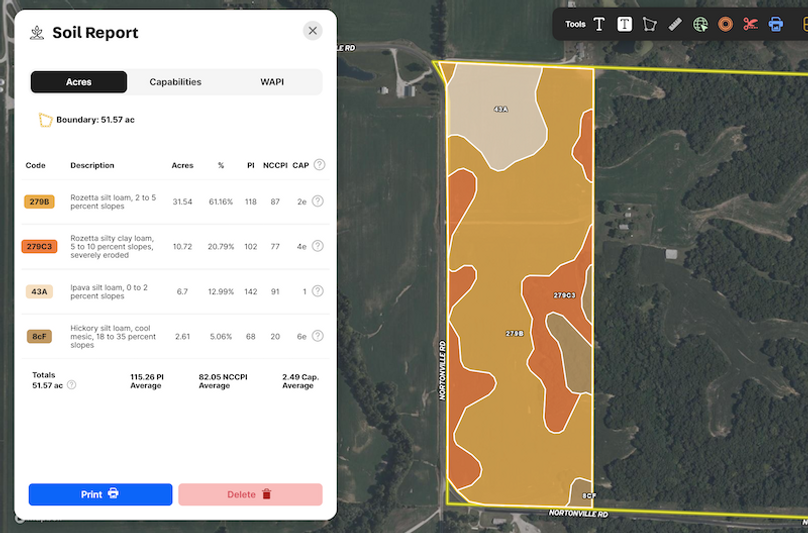Click the blue printer icon in toolbar
The height and width of the screenshot is (533, 808).
tap(775, 24)
